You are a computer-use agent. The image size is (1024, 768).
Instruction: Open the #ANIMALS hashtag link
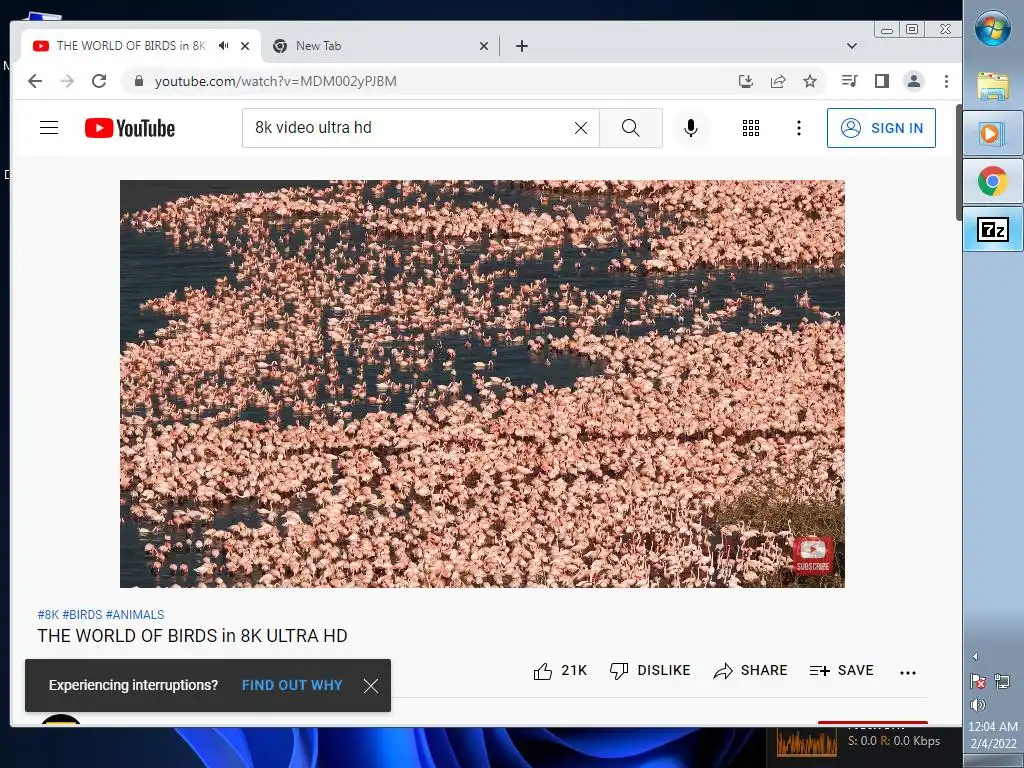tap(135, 615)
